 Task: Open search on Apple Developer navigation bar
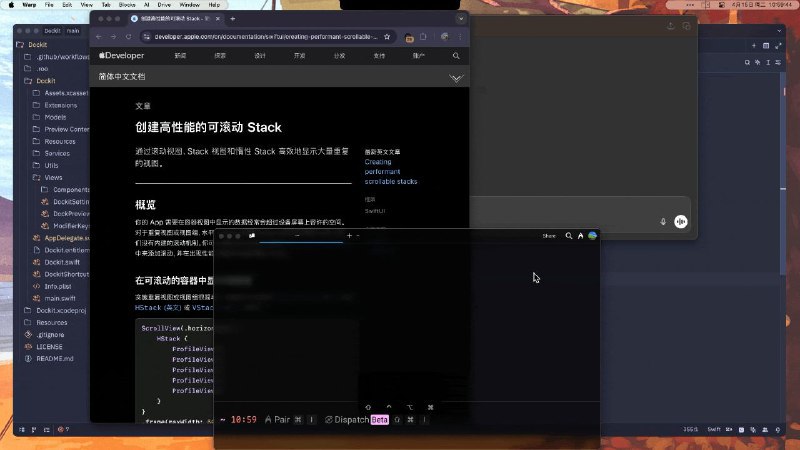(x=456, y=56)
